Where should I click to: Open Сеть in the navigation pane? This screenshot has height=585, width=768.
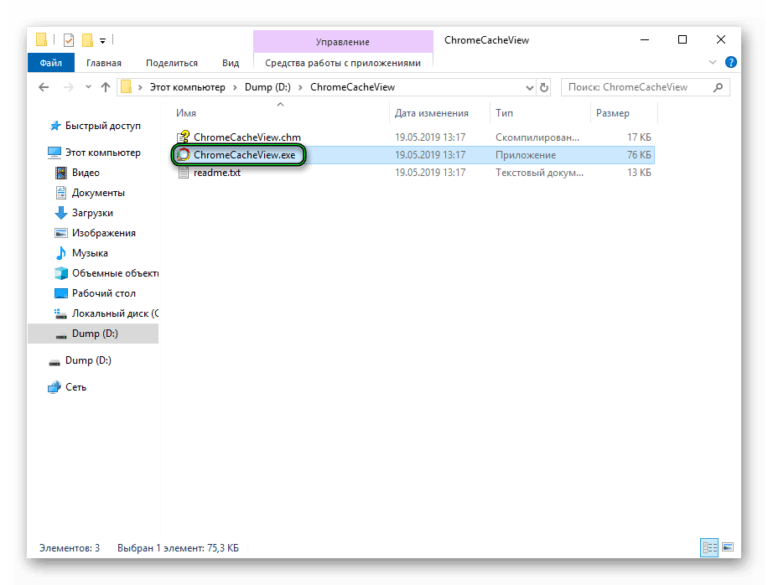(x=76, y=388)
